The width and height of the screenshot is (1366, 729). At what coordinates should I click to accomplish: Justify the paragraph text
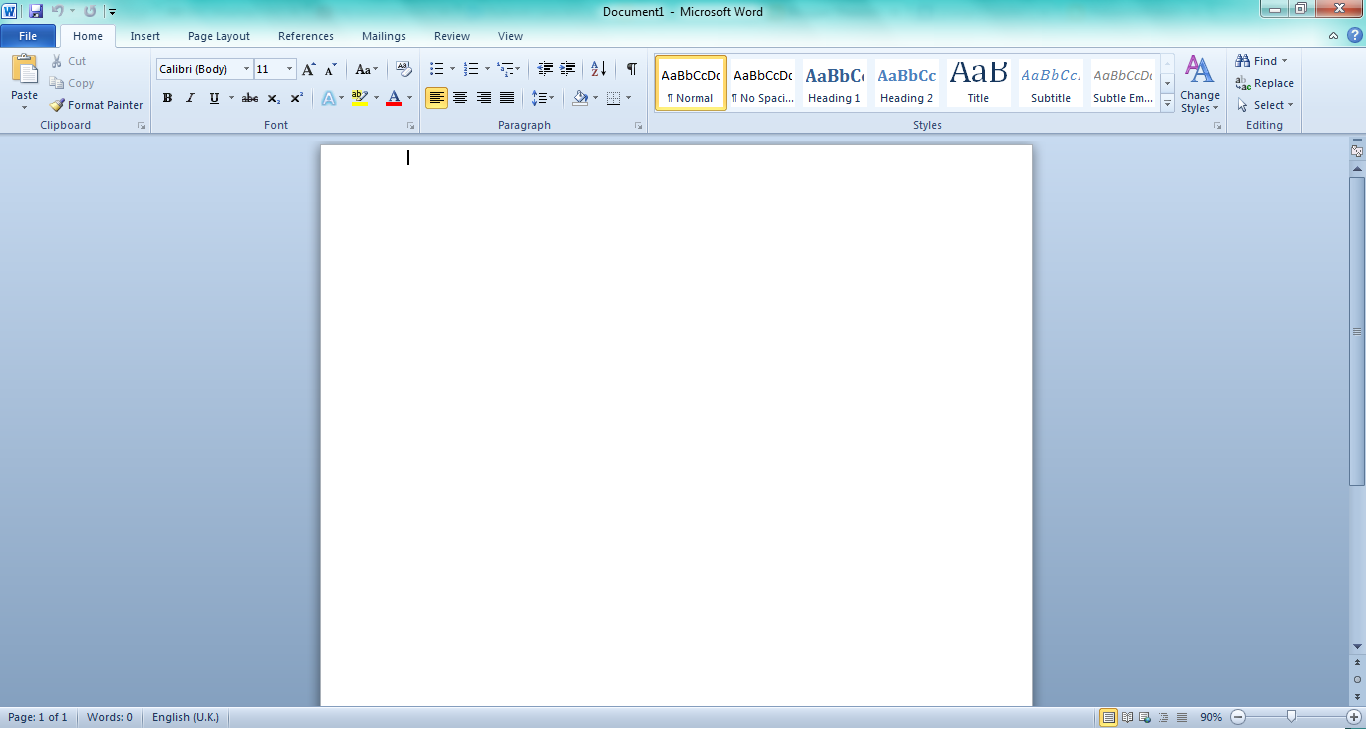507,98
